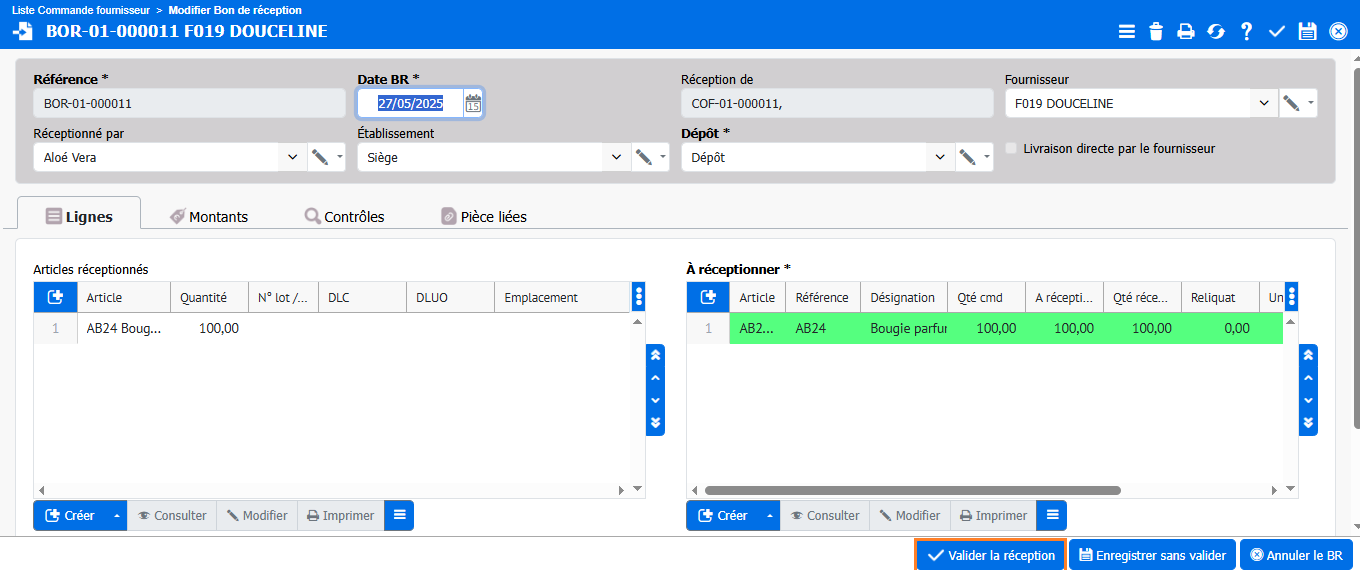
Task: Open calendar picker for Date BR
Action: (x=473, y=102)
